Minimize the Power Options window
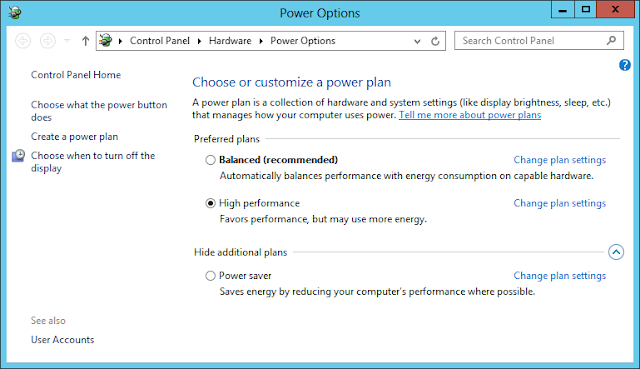 [x=562, y=9]
